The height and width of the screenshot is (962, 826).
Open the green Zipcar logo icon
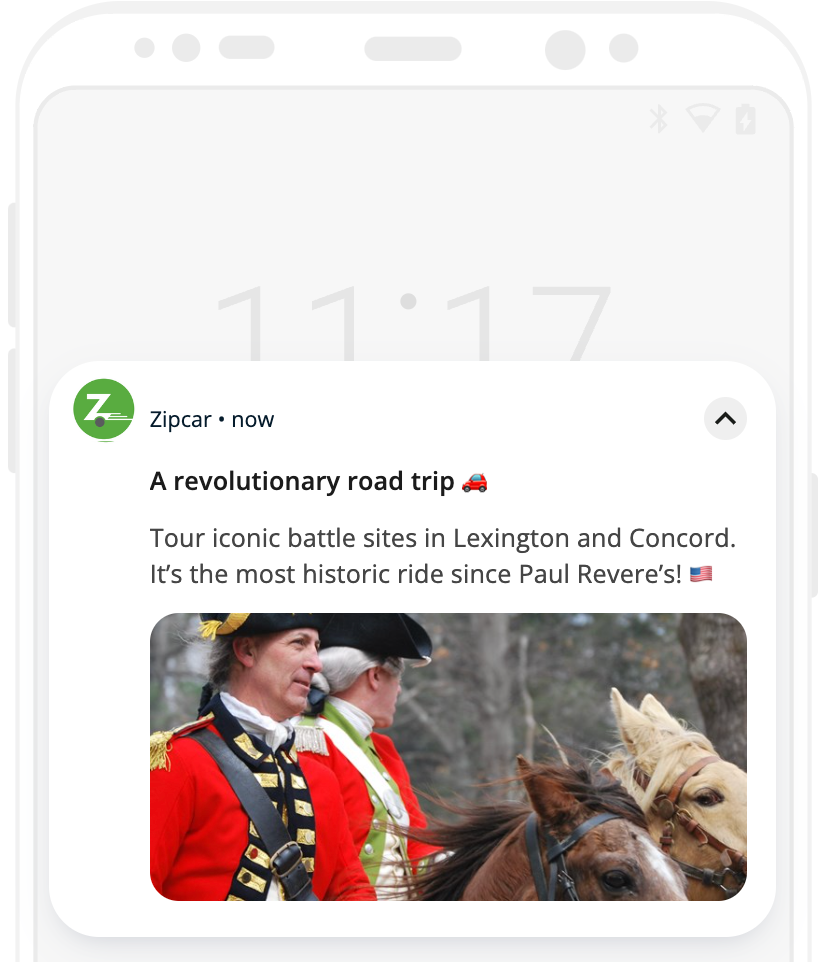(104, 409)
